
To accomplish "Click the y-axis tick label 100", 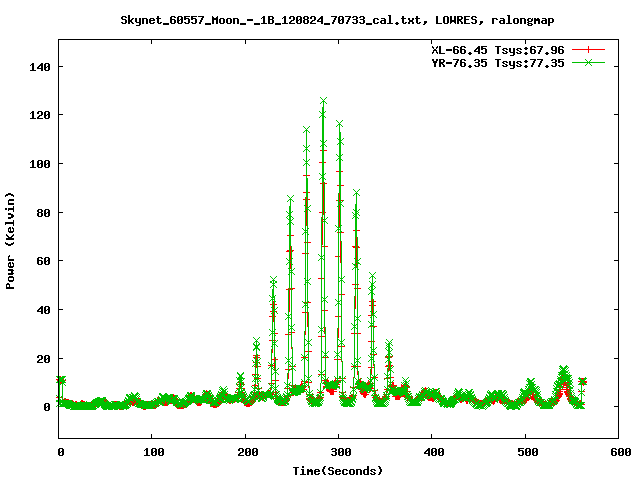I will coord(40,164).
